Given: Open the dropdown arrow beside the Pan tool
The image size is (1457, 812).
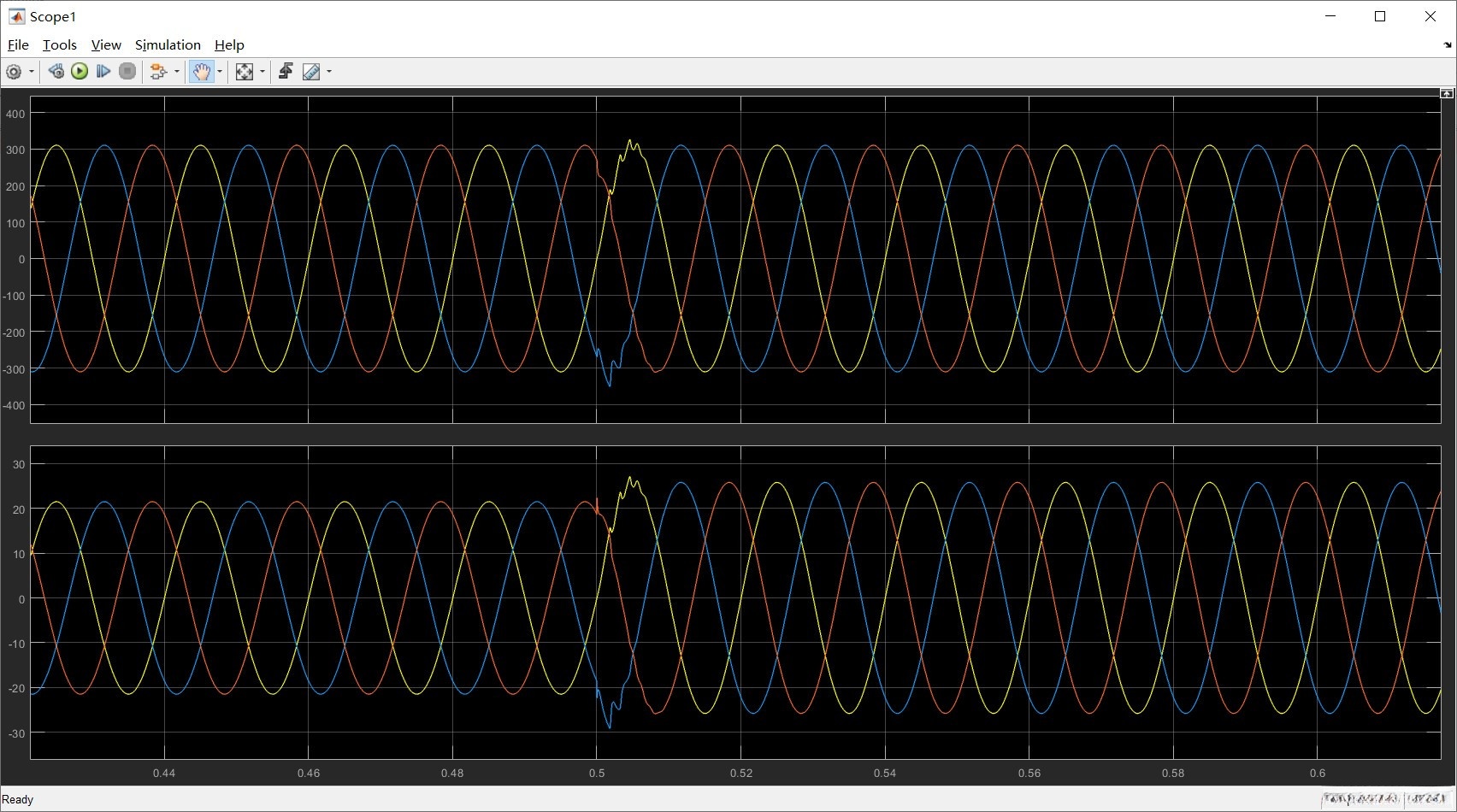Looking at the screenshot, I should [220, 72].
